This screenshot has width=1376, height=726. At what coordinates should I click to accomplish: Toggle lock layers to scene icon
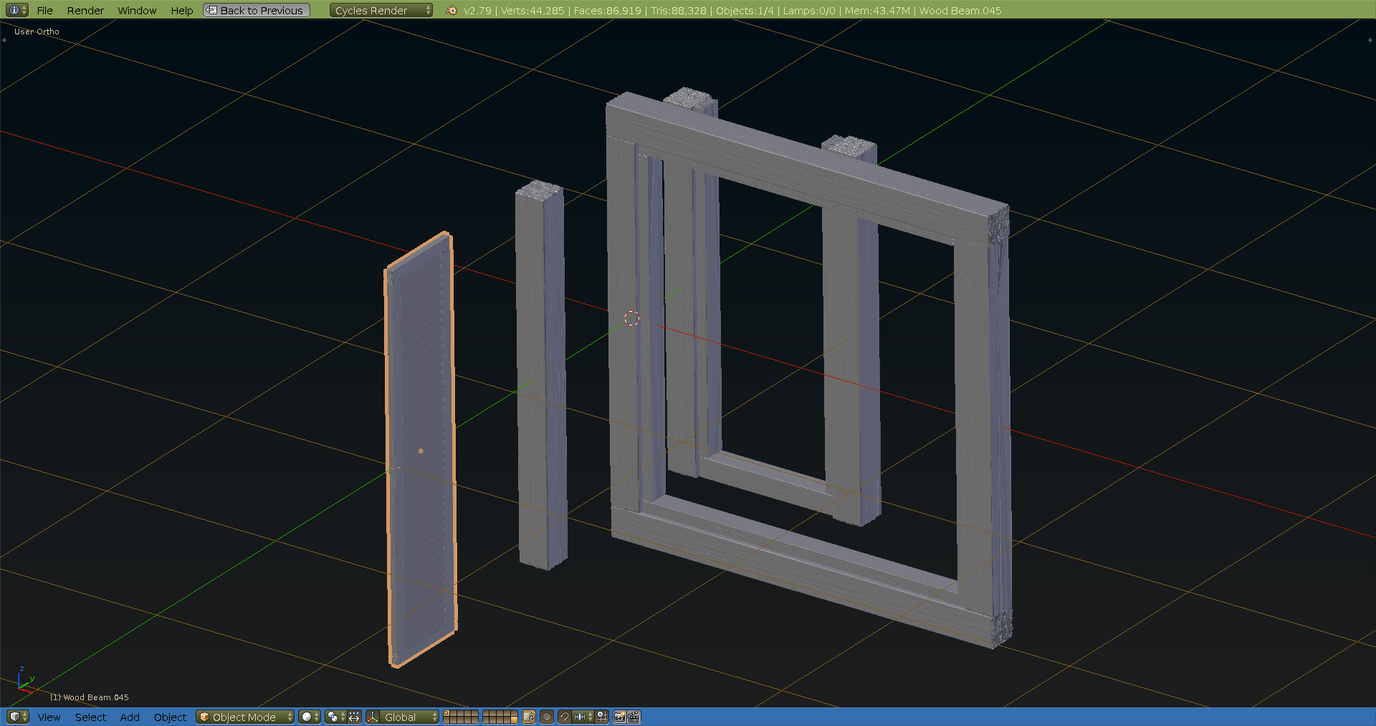coord(530,717)
